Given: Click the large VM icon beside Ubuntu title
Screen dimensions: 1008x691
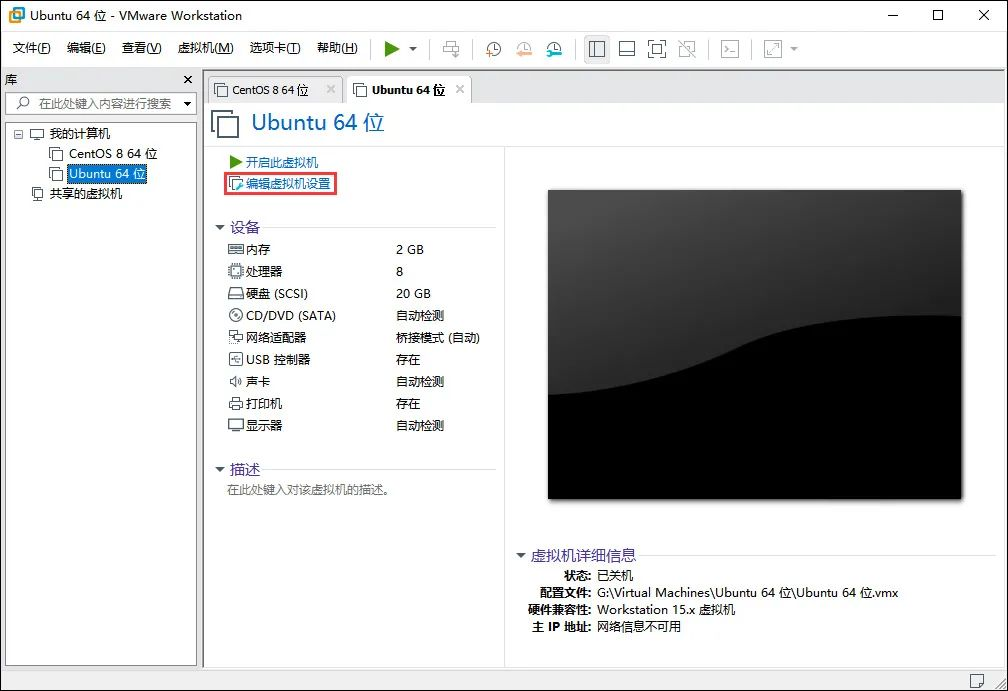Looking at the screenshot, I should [x=225, y=123].
